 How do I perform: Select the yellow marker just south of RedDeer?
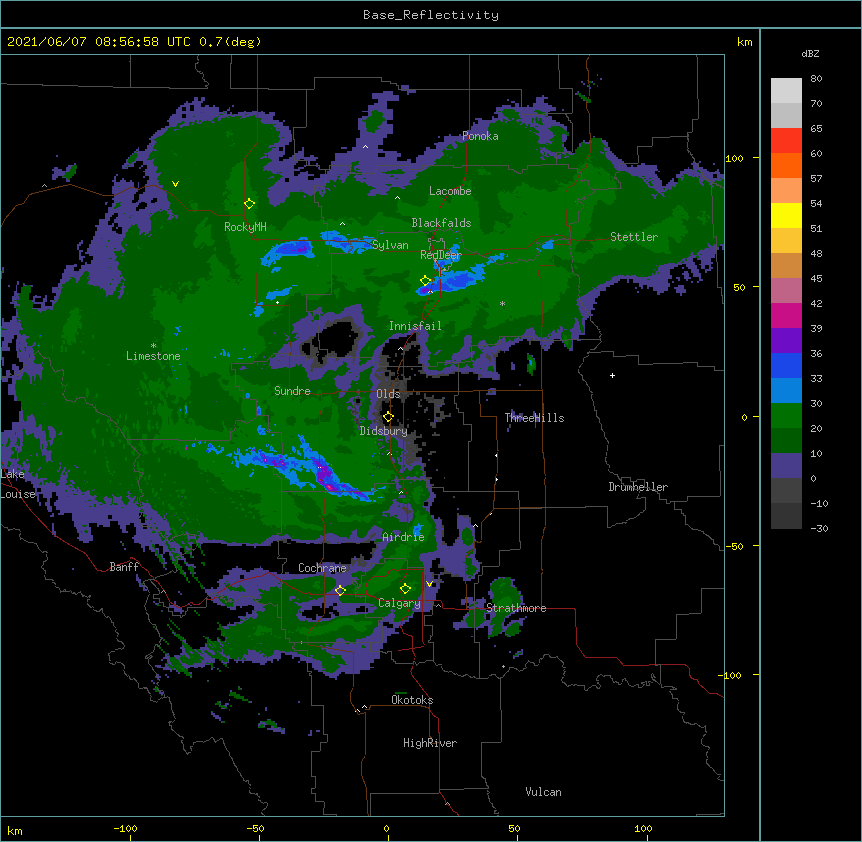pyautogui.click(x=425, y=281)
